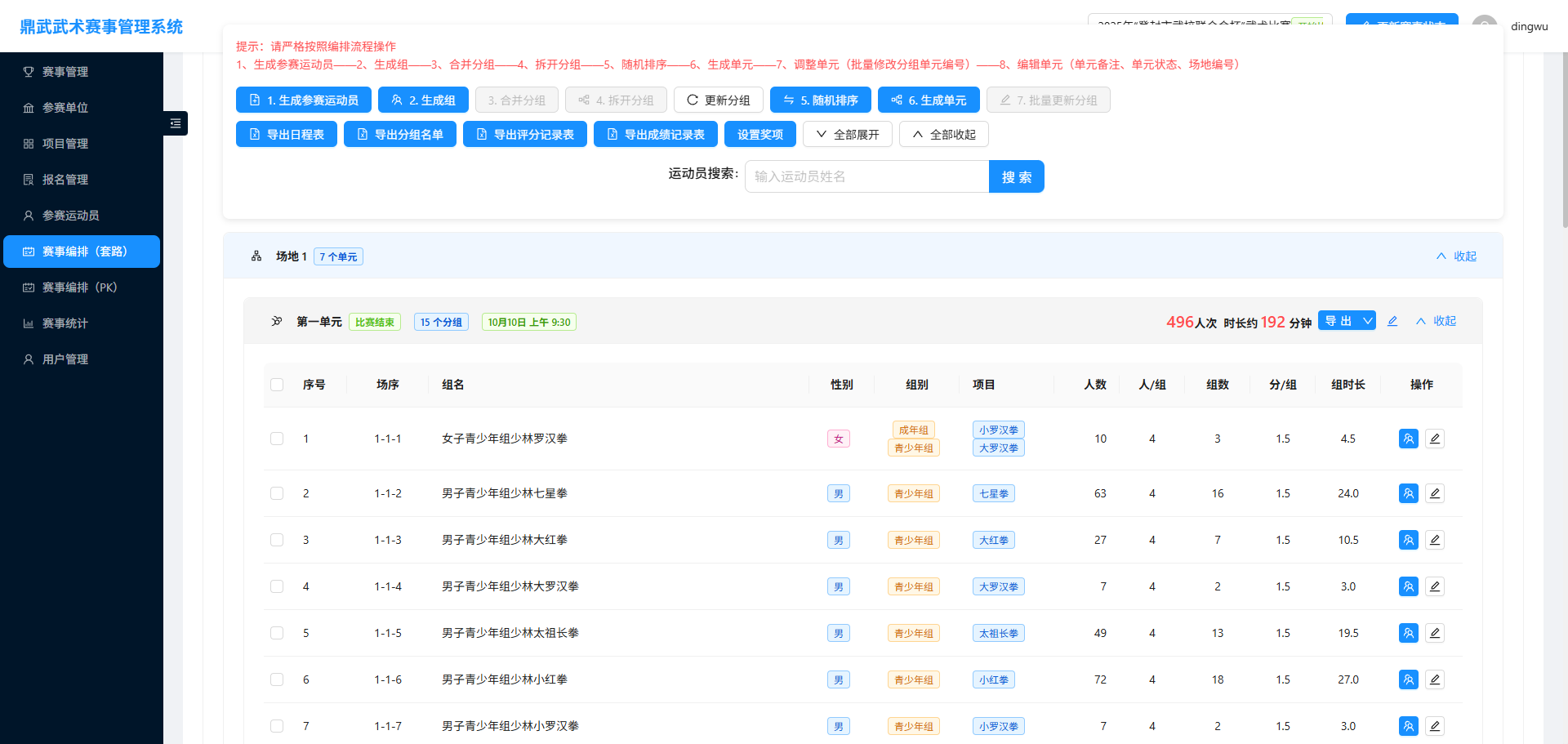
Task: Click the 5. 随机排序 button
Action: [x=820, y=100]
